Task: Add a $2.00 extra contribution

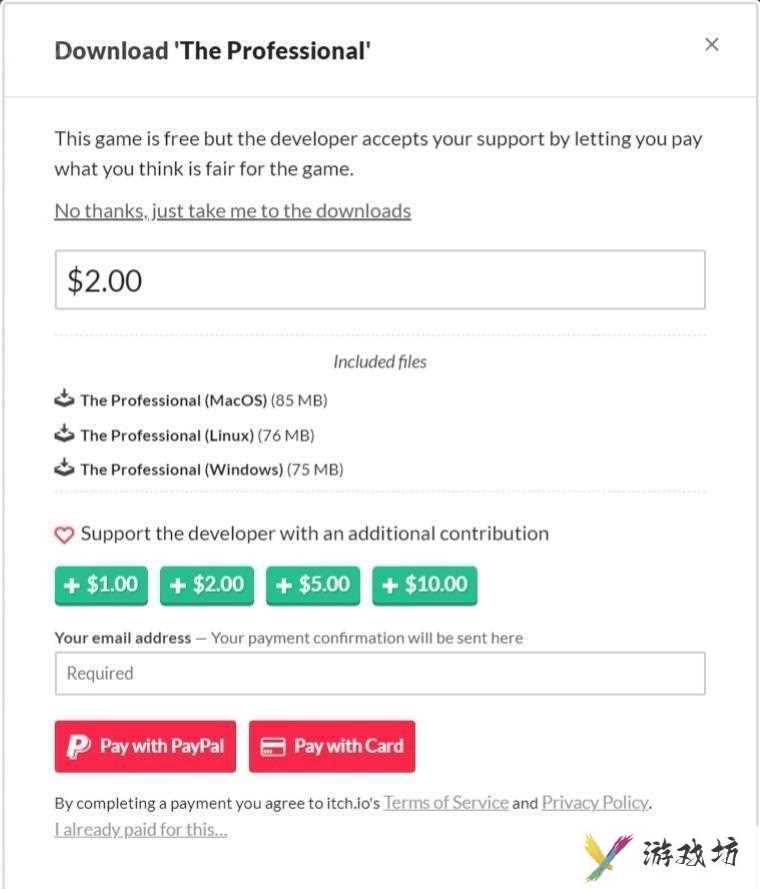Action: (x=207, y=585)
